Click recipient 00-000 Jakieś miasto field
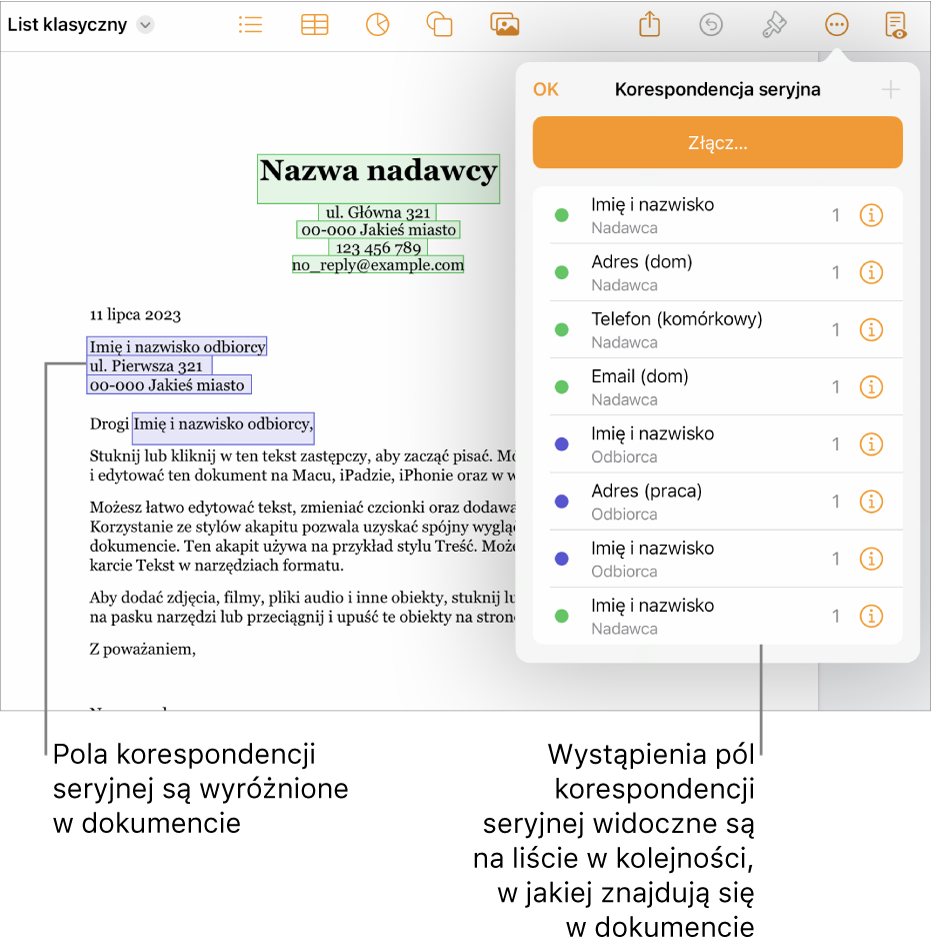 (x=169, y=385)
